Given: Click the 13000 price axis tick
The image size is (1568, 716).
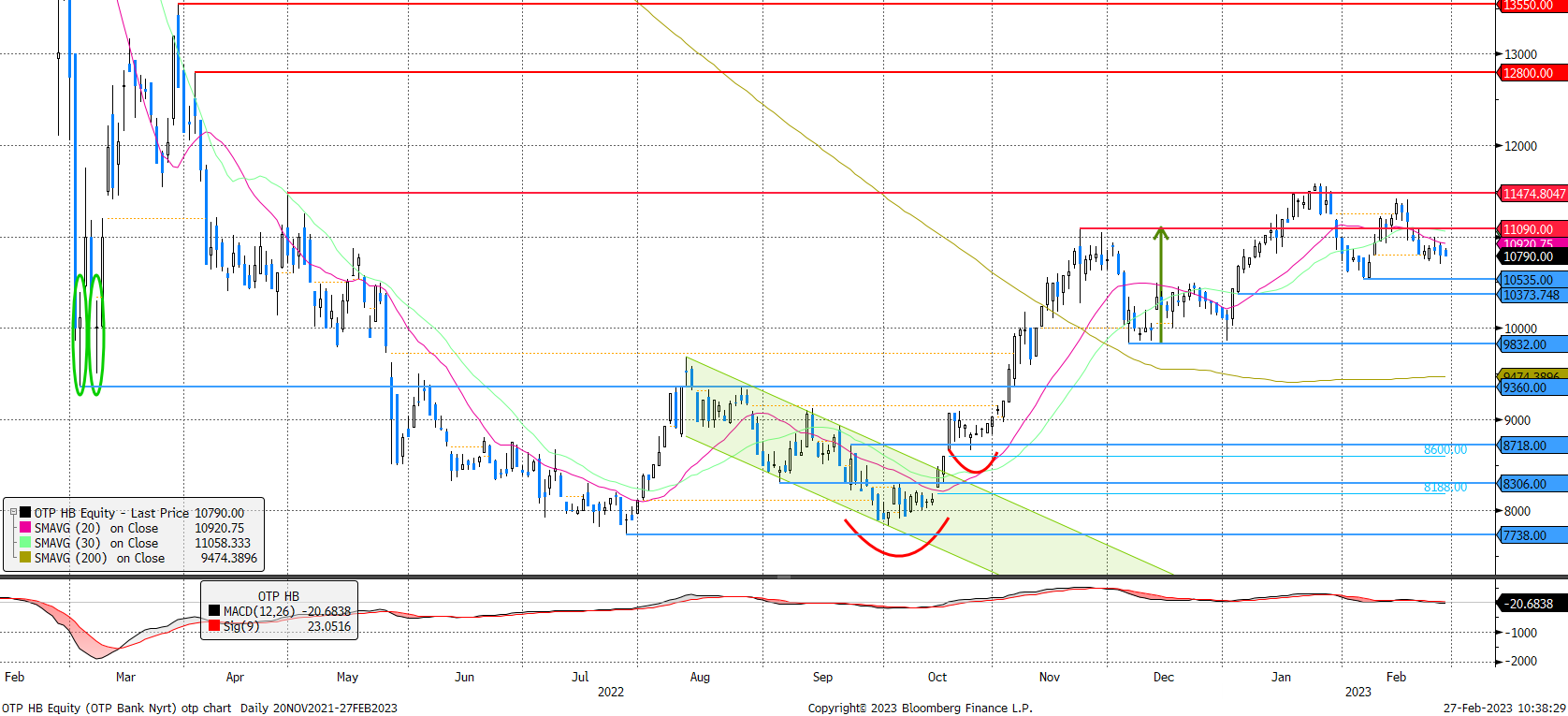Looking at the screenshot, I should point(1521,54).
